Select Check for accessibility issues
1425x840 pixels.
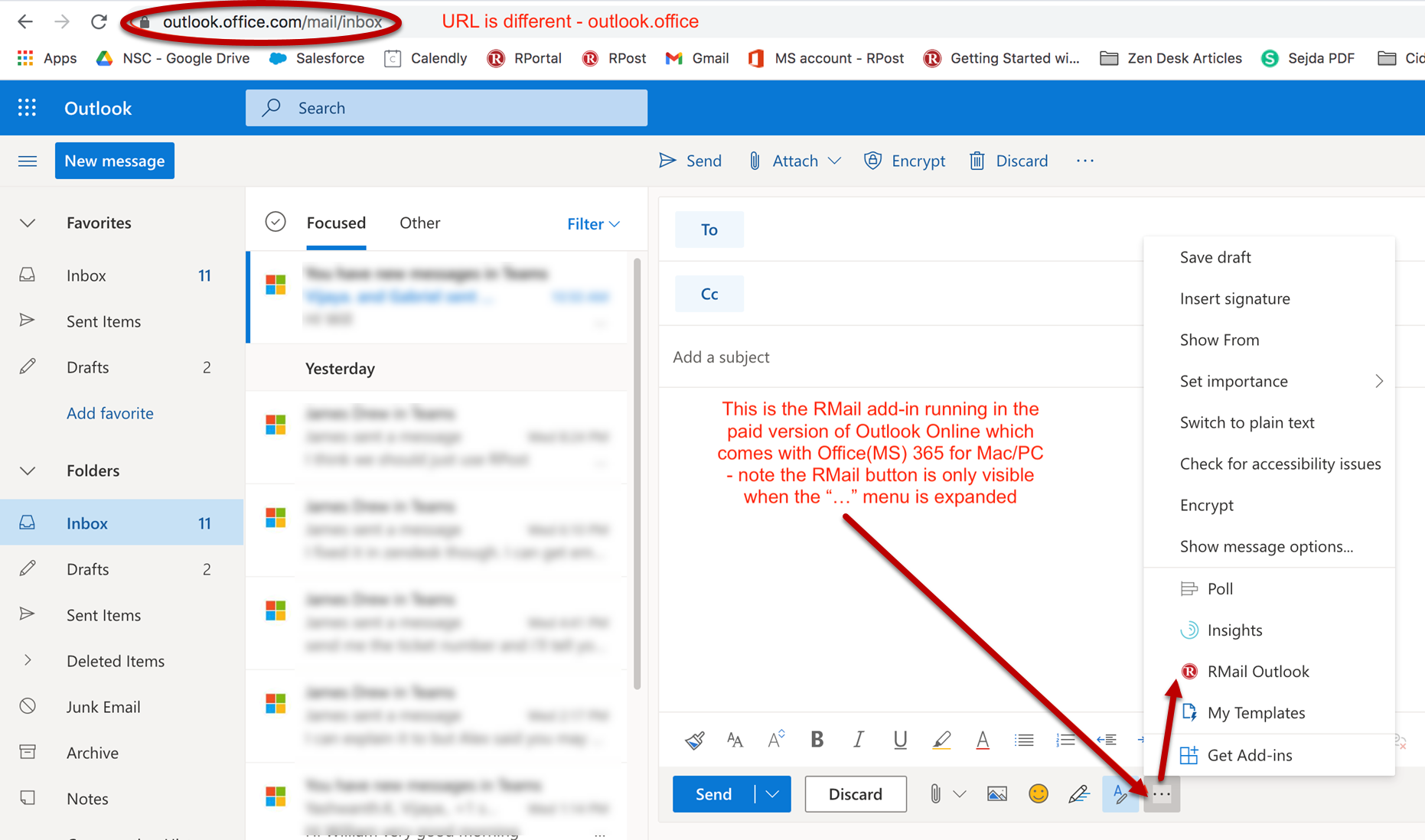pos(1269,464)
